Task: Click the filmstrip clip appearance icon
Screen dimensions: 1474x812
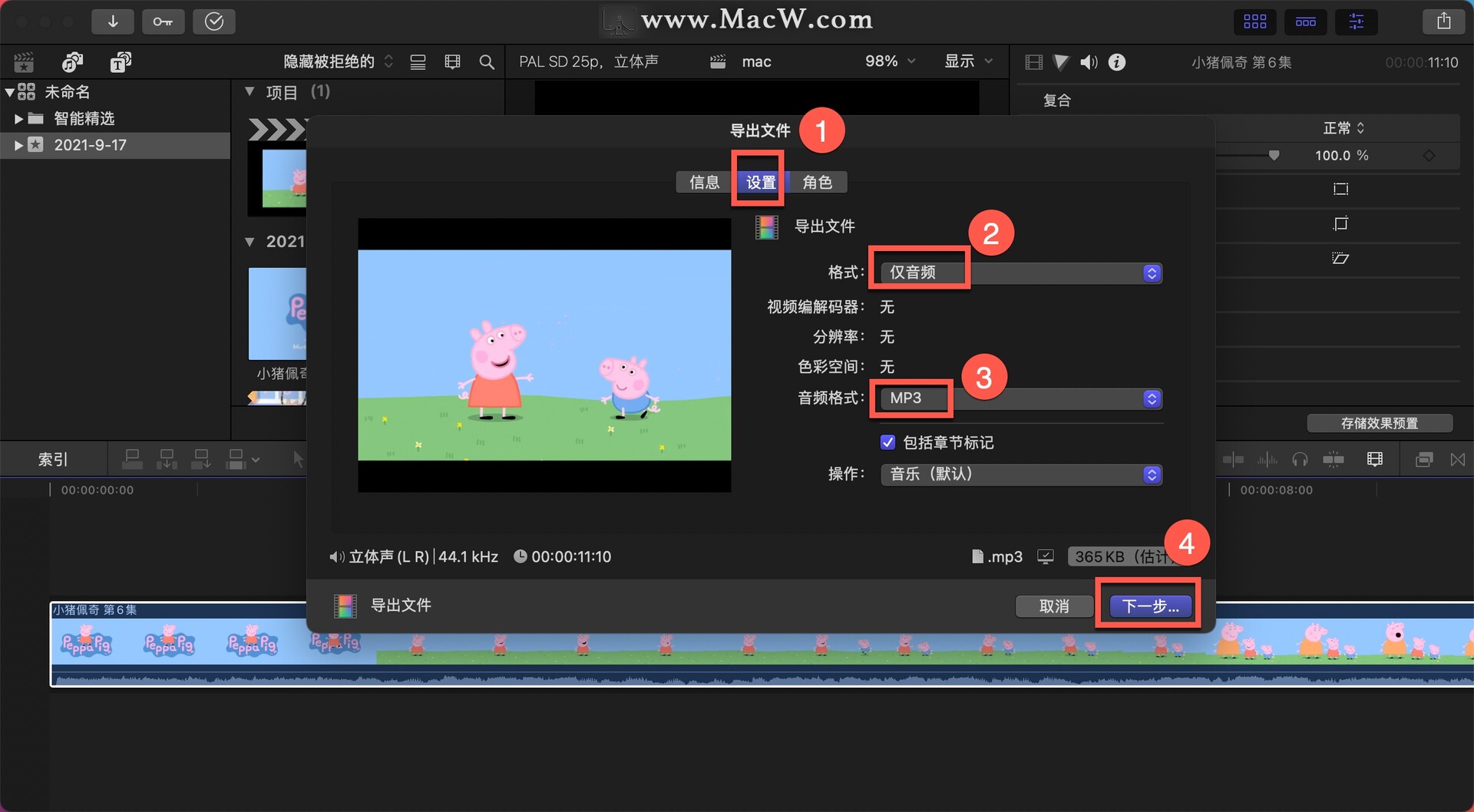Action: pos(453,62)
